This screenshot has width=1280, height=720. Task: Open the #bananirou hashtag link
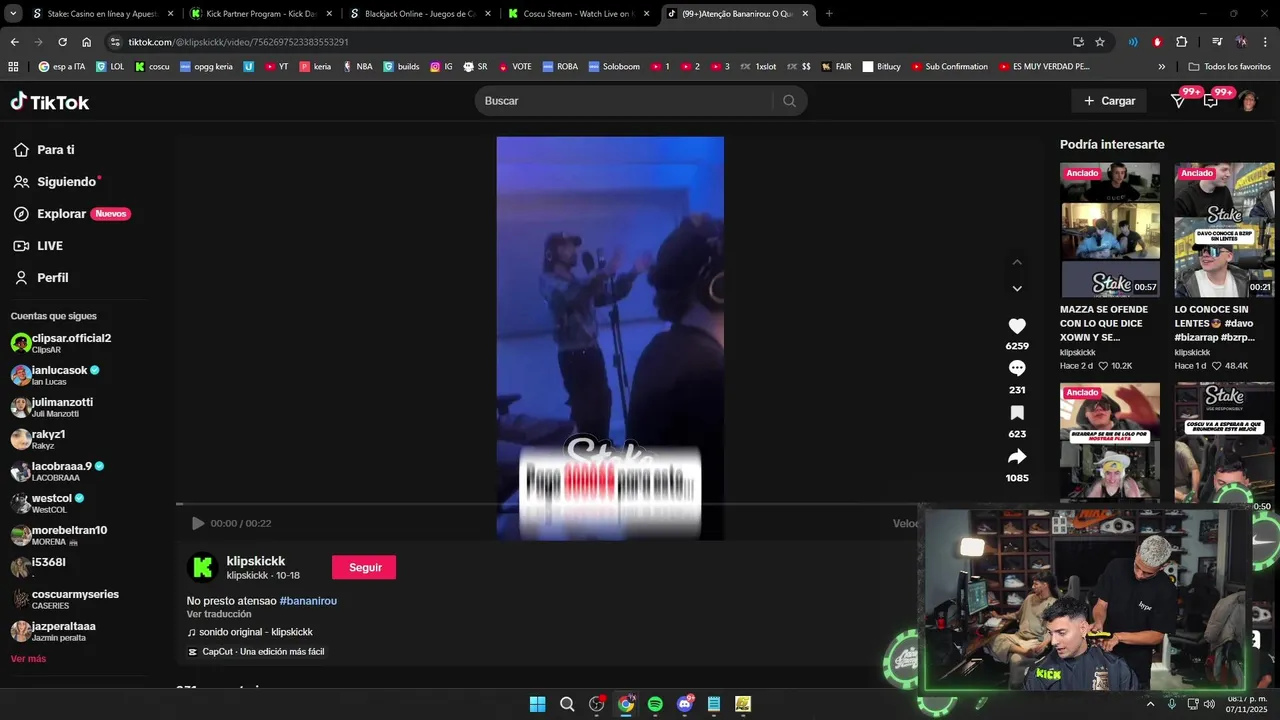308,601
